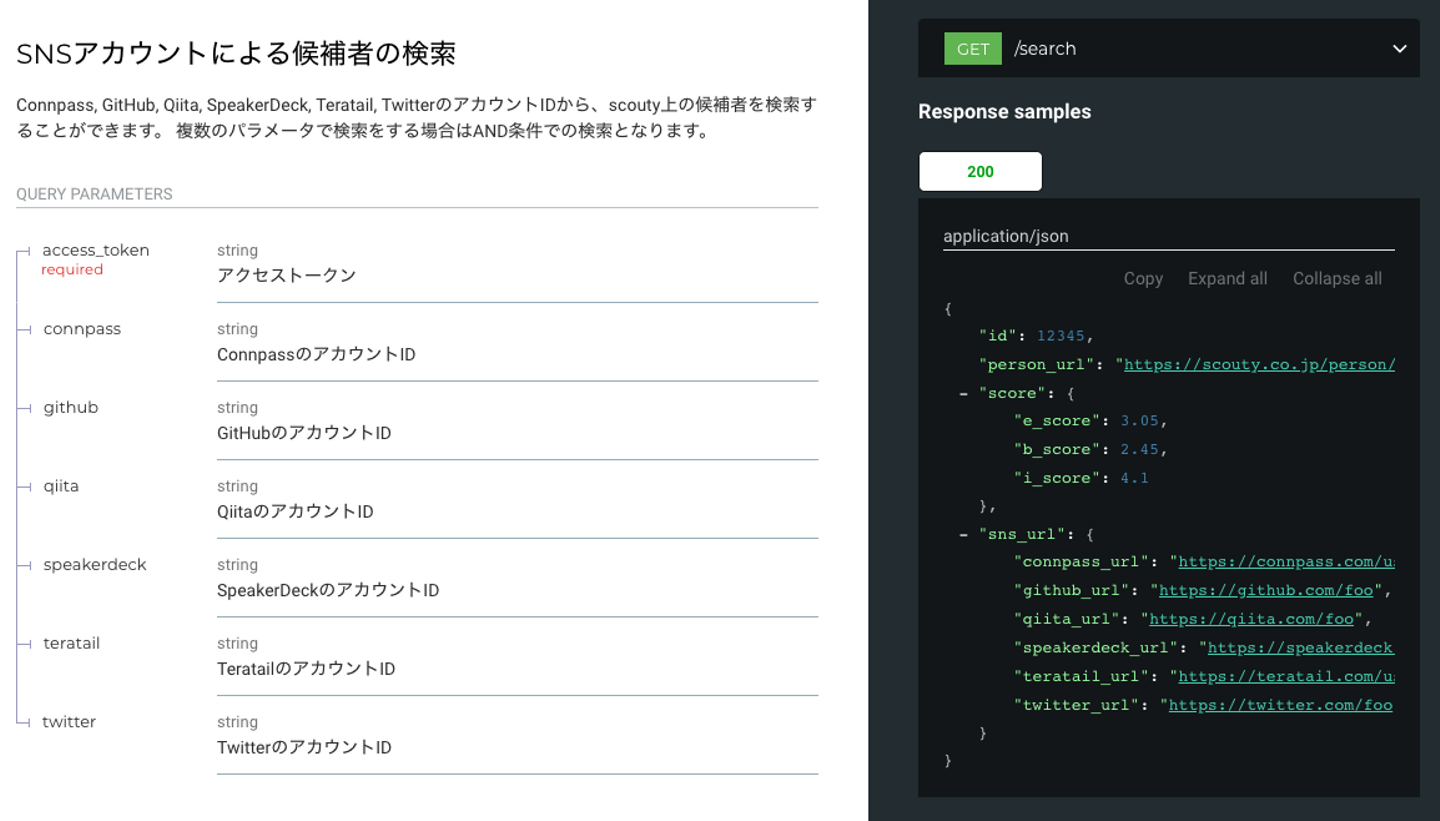Click the green GET method badge
The height and width of the screenshot is (821, 1440).
pyautogui.click(x=972, y=49)
